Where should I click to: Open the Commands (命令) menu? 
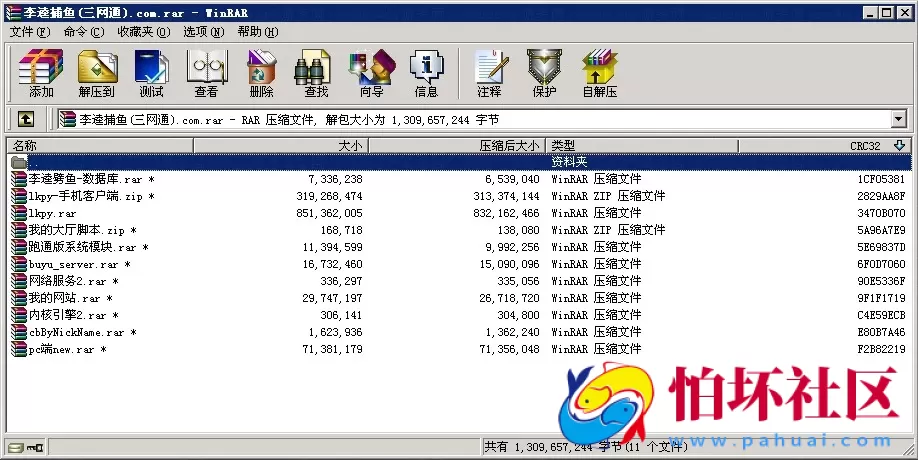[84, 32]
